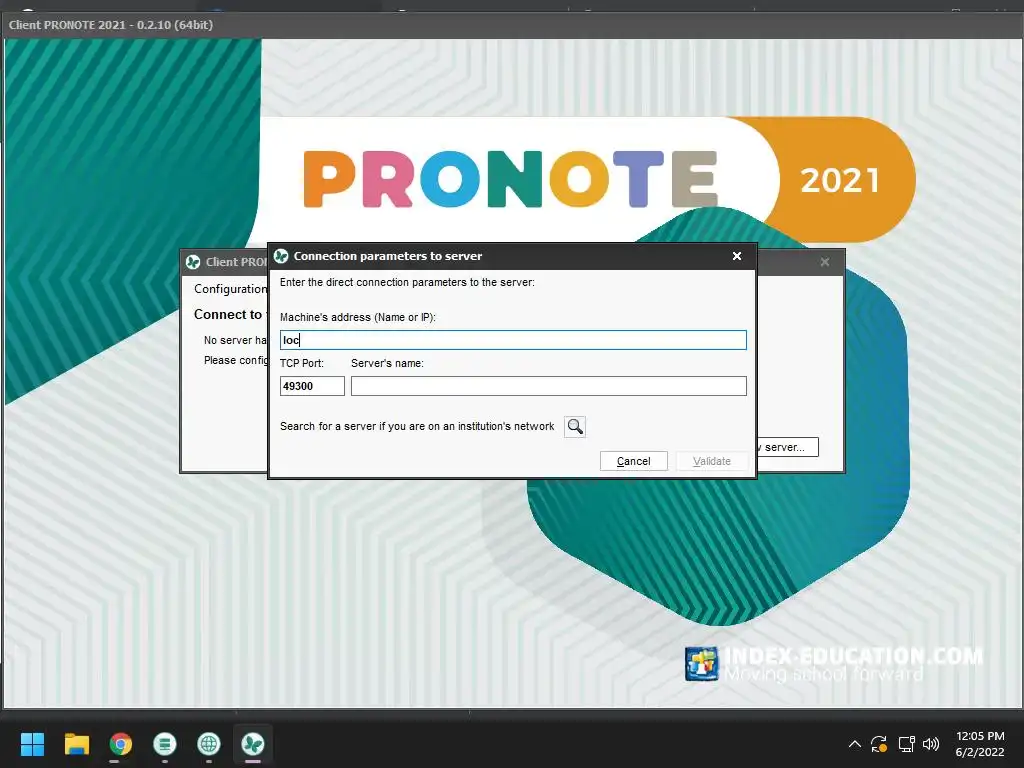Open the server stack app in taskbar
1024x768 pixels.
[165, 744]
